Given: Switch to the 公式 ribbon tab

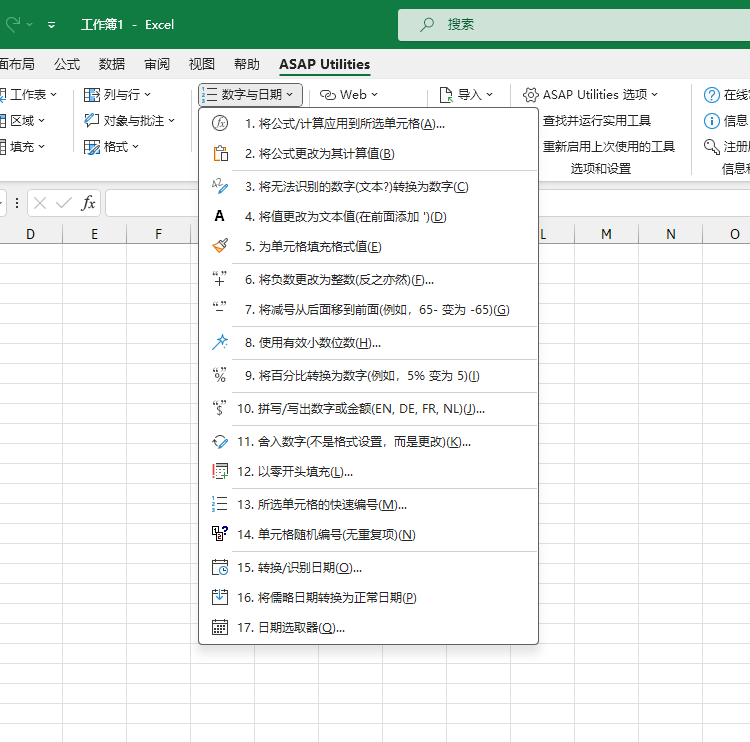Looking at the screenshot, I should point(66,64).
